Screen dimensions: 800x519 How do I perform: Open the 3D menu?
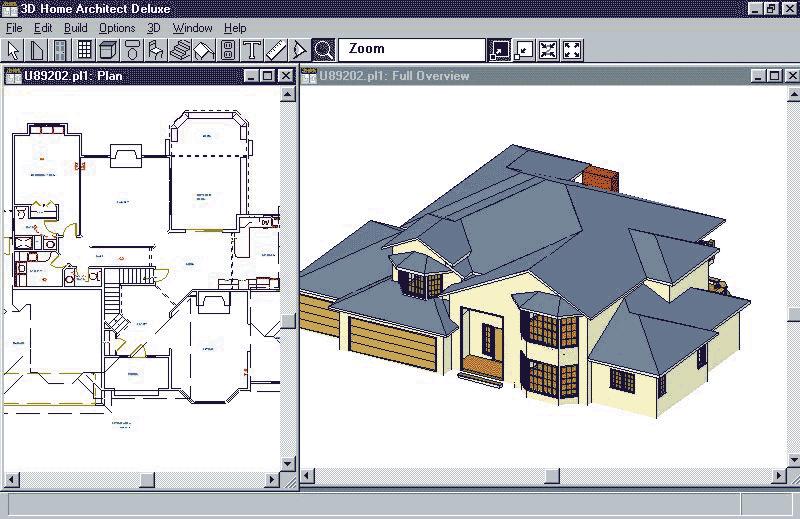[153, 28]
